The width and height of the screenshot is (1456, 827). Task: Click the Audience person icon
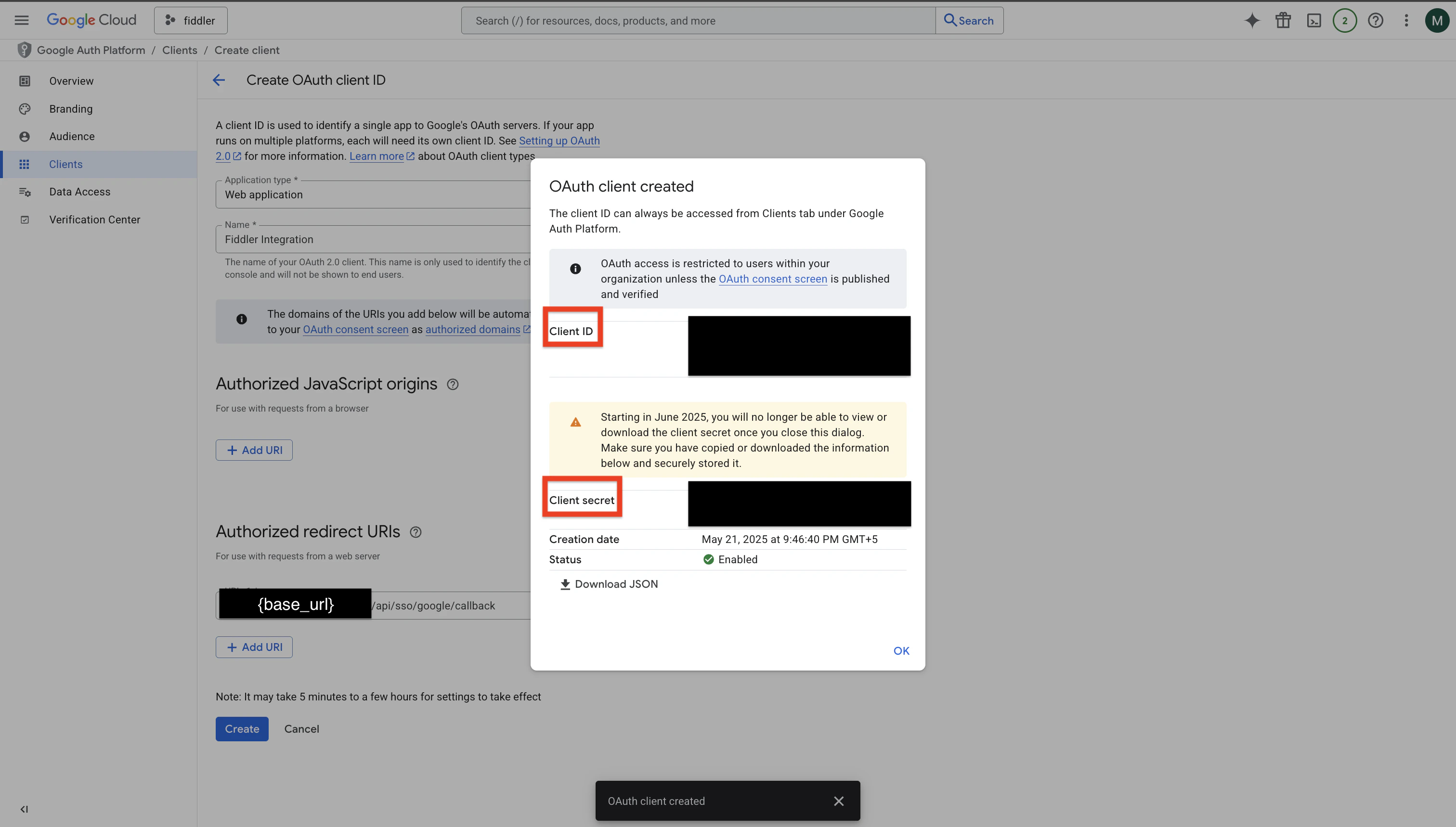[25, 136]
